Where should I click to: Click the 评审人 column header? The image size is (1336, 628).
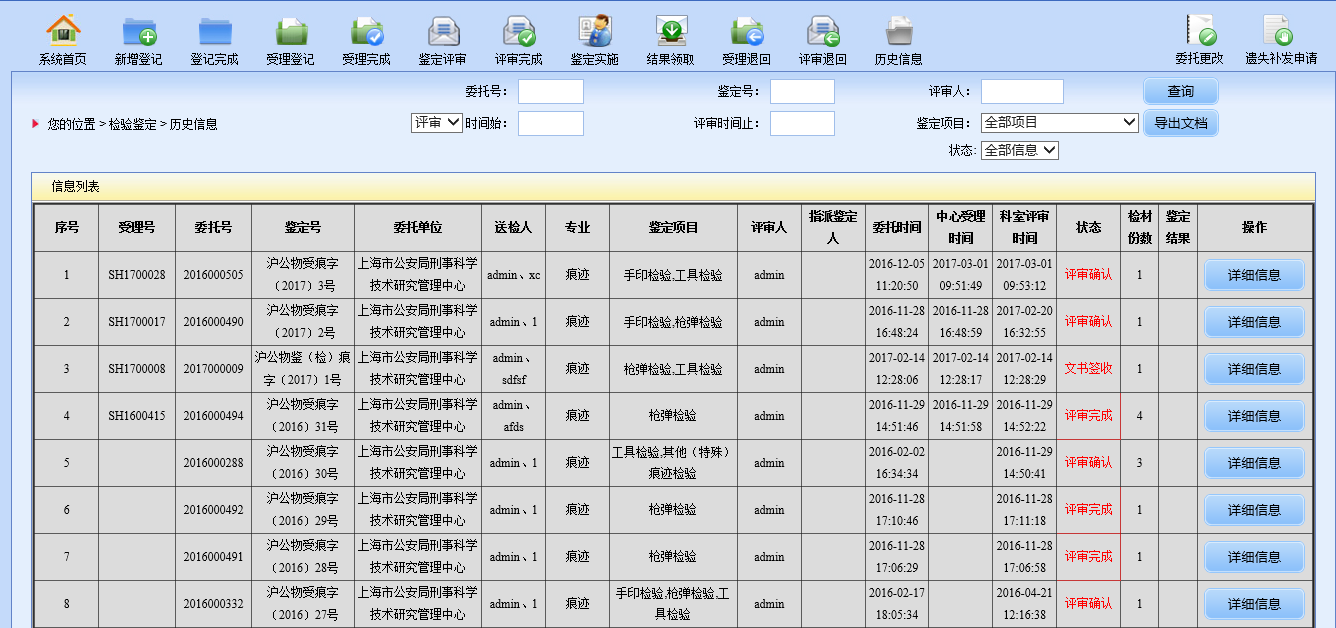click(x=769, y=228)
